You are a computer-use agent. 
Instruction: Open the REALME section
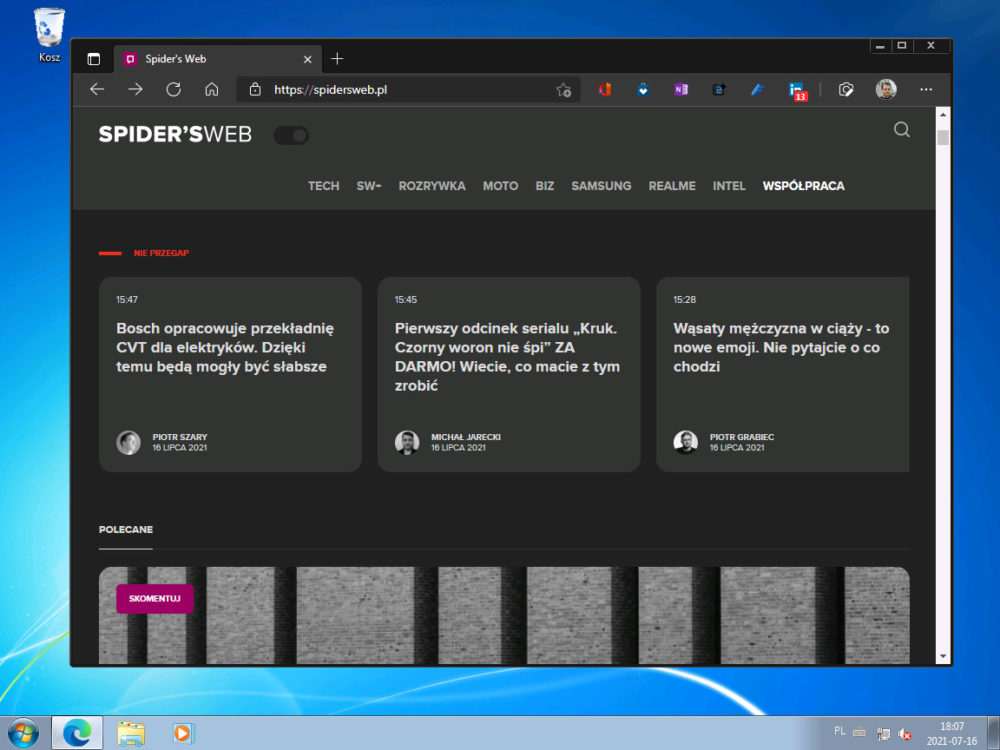coord(672,186)
